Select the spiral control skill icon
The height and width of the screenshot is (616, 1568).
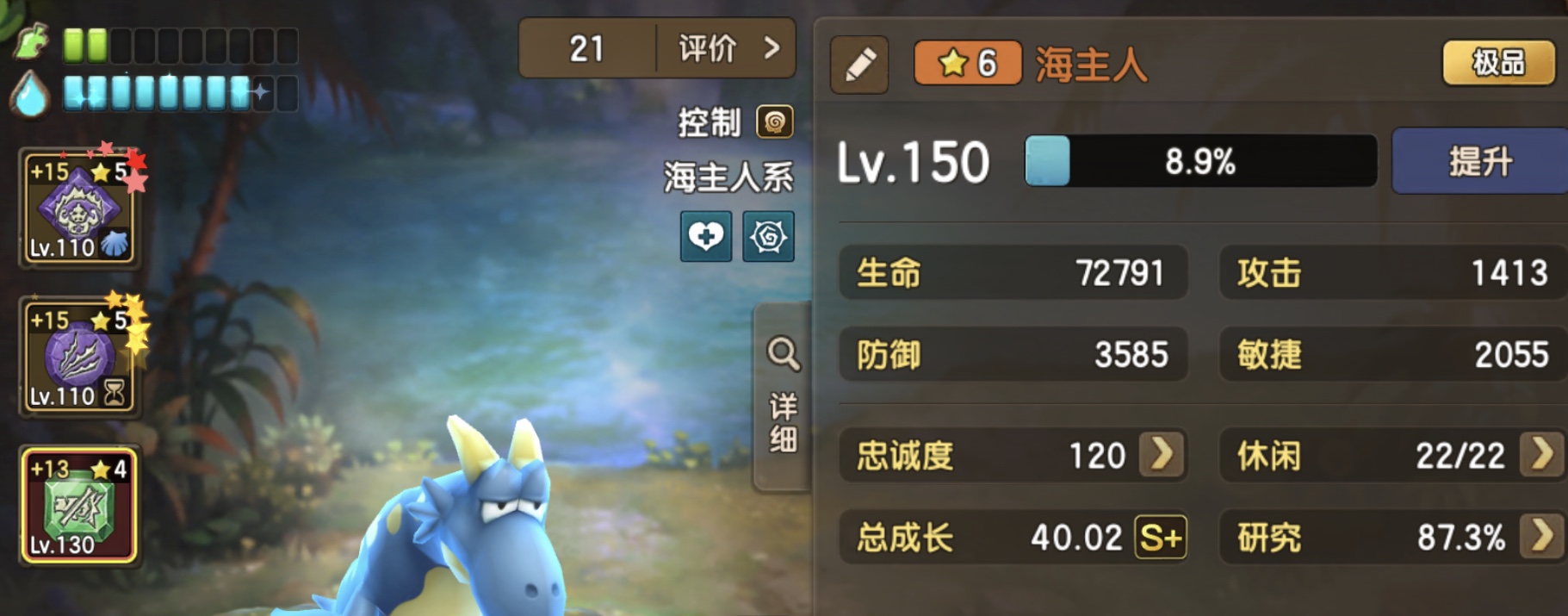768,236
